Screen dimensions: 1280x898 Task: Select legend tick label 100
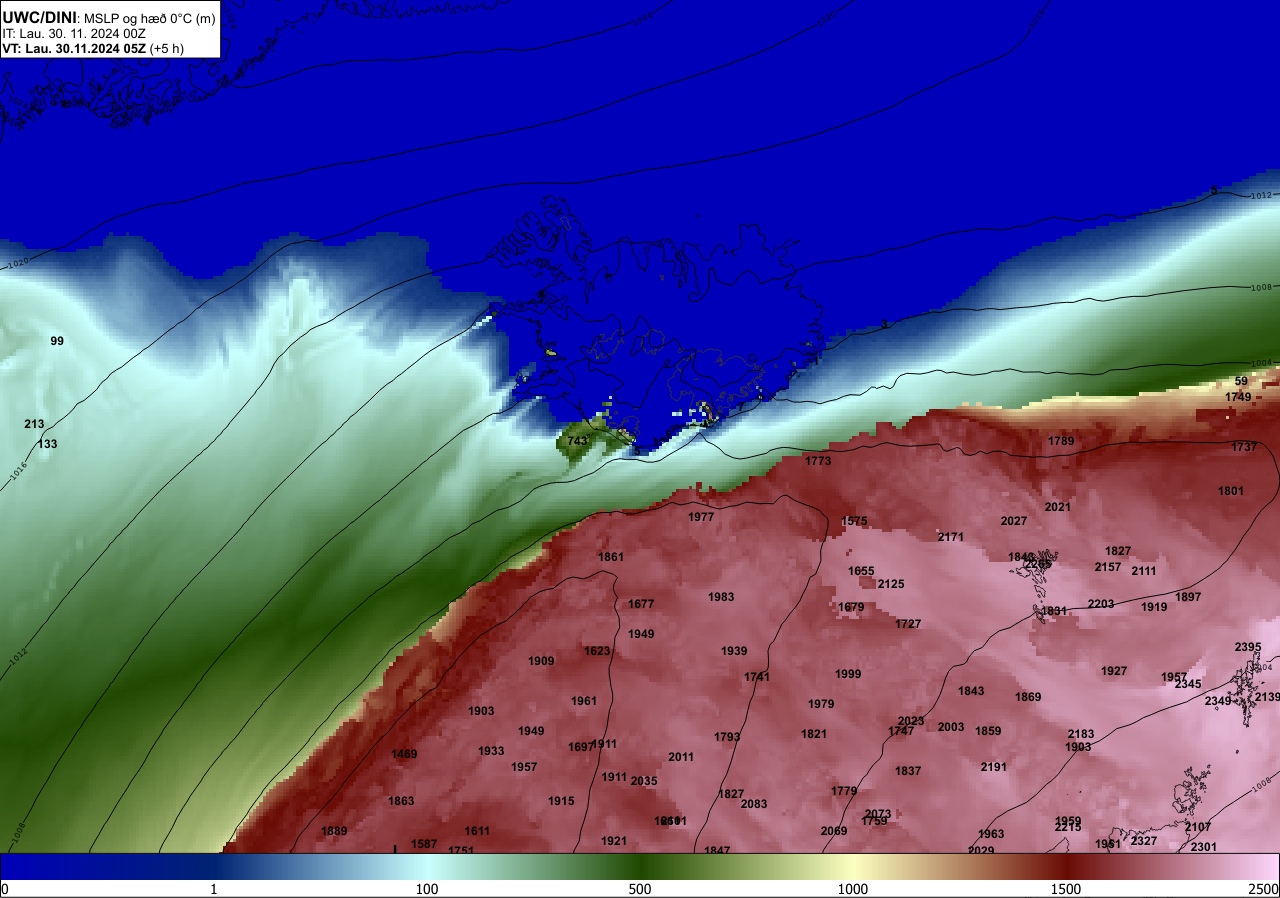tap(427, 890)
